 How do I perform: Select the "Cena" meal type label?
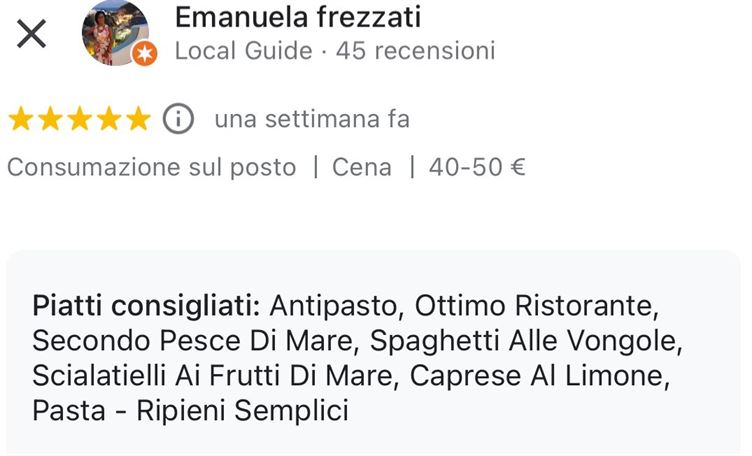click(x=361, y=167)
